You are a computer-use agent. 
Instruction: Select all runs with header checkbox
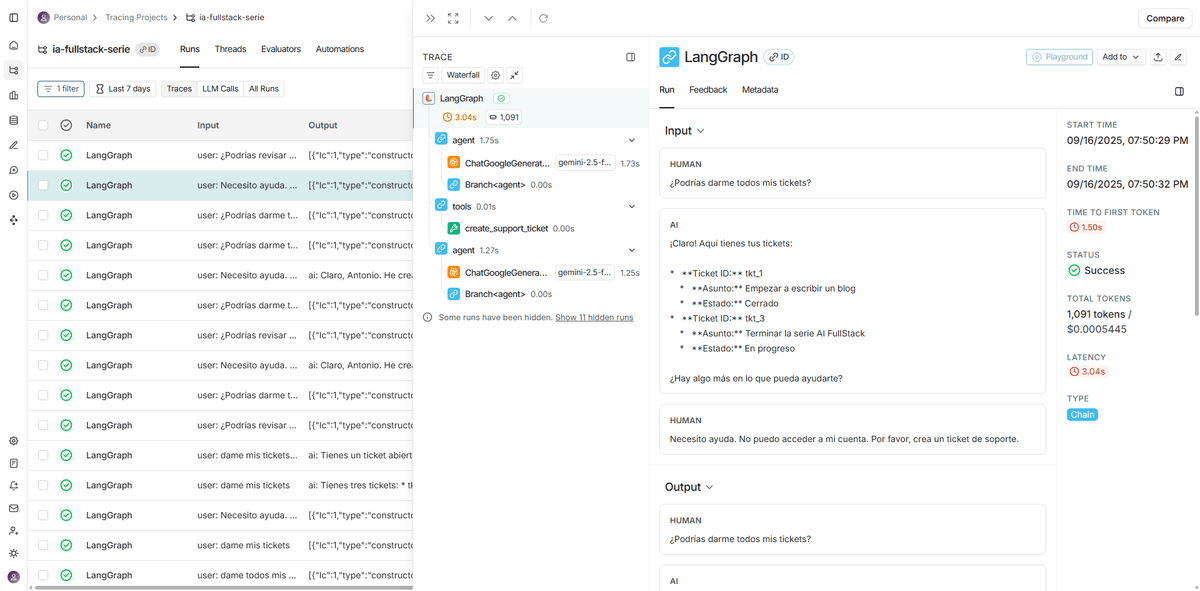coord(43,125)
